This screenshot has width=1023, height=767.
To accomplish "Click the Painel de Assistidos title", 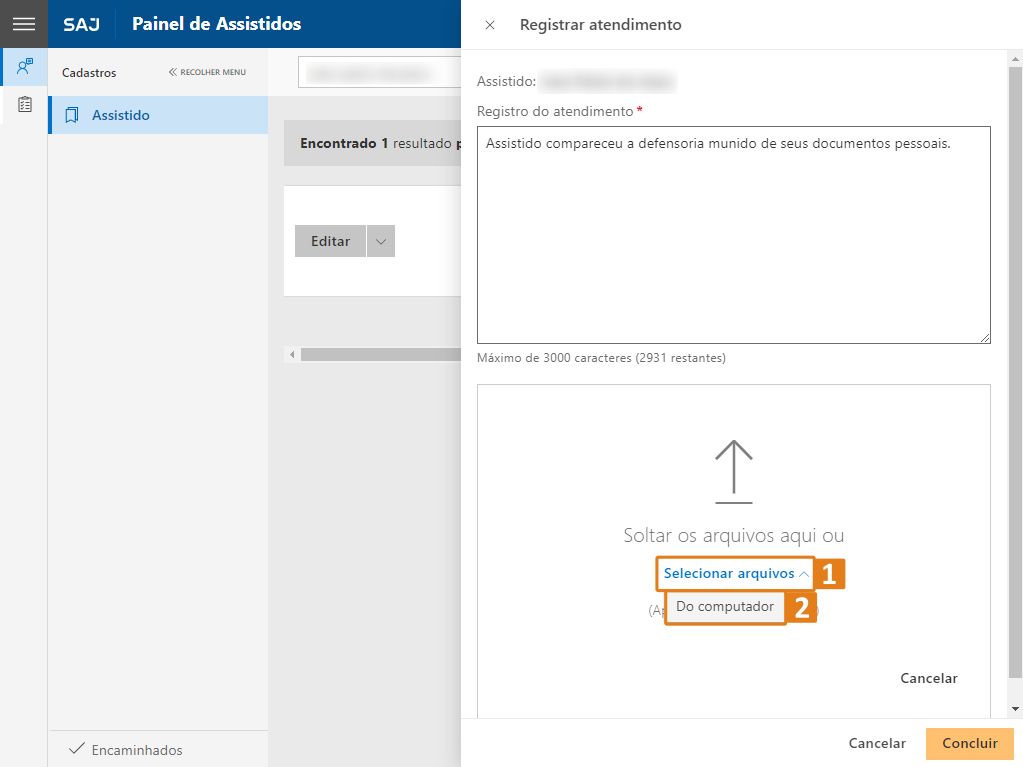I will coord(217,24).
